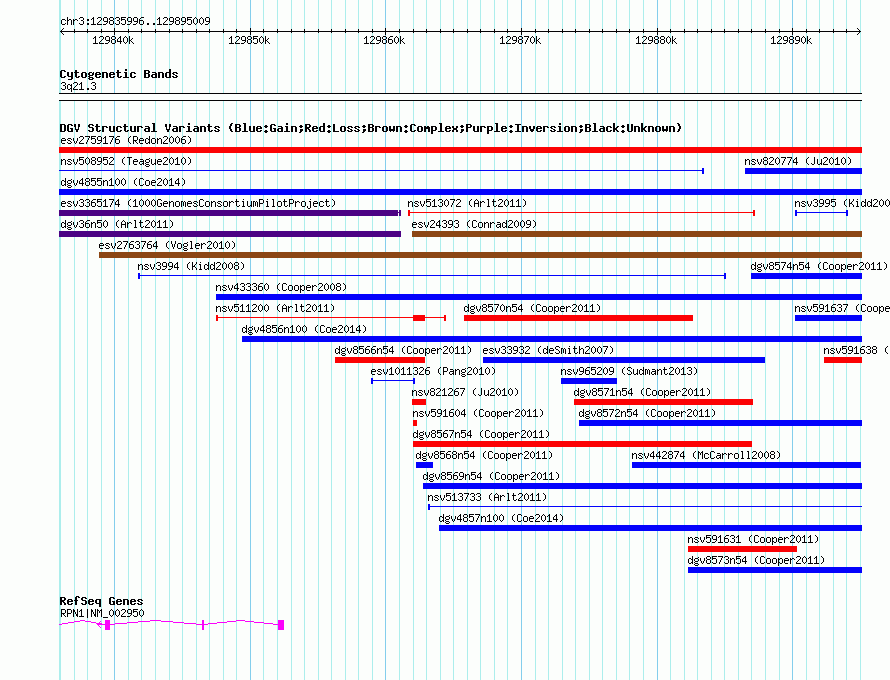Viewport: 890px width, 680px height.
Task: Click nsv591604 (Cooper2011) label
Action: click(478, 413)
